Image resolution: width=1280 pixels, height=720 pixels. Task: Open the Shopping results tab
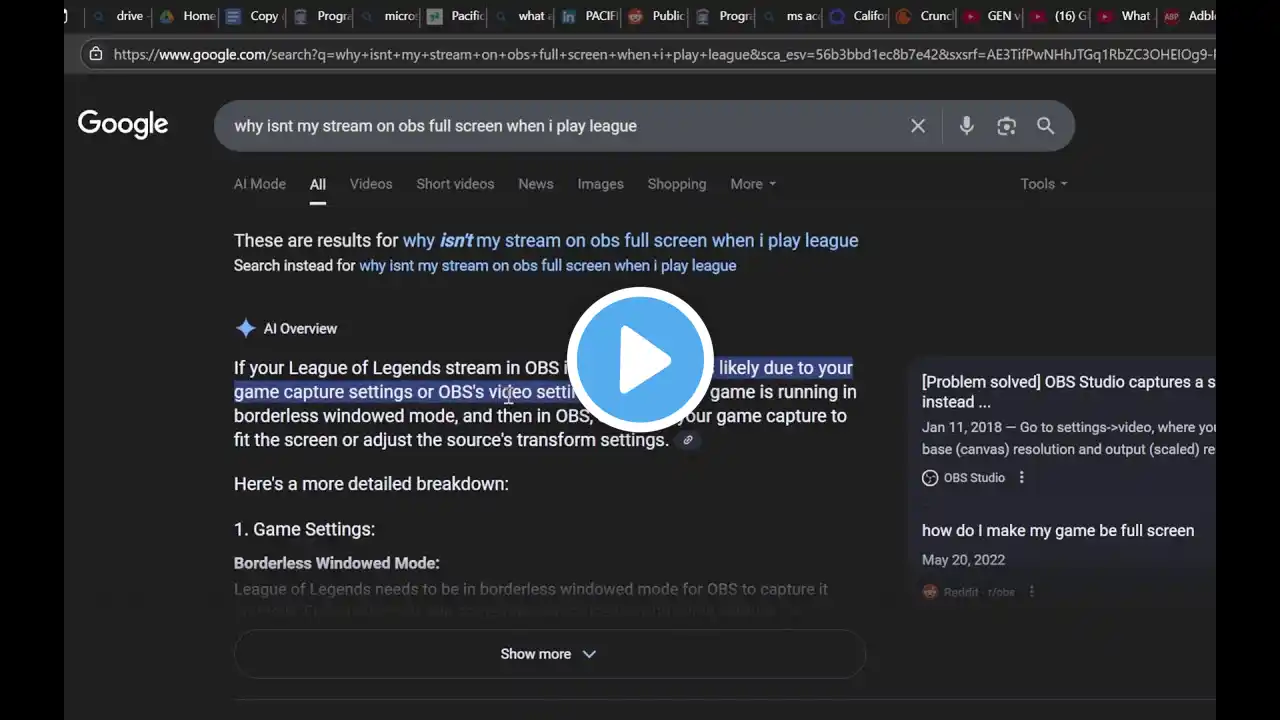677,184
